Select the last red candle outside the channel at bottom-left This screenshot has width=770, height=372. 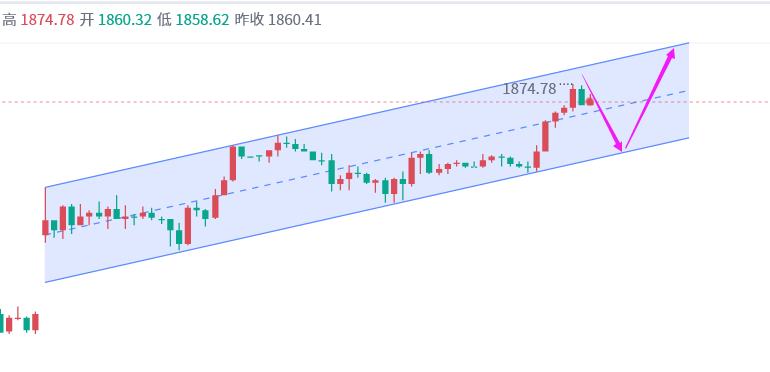click(35, 322)
